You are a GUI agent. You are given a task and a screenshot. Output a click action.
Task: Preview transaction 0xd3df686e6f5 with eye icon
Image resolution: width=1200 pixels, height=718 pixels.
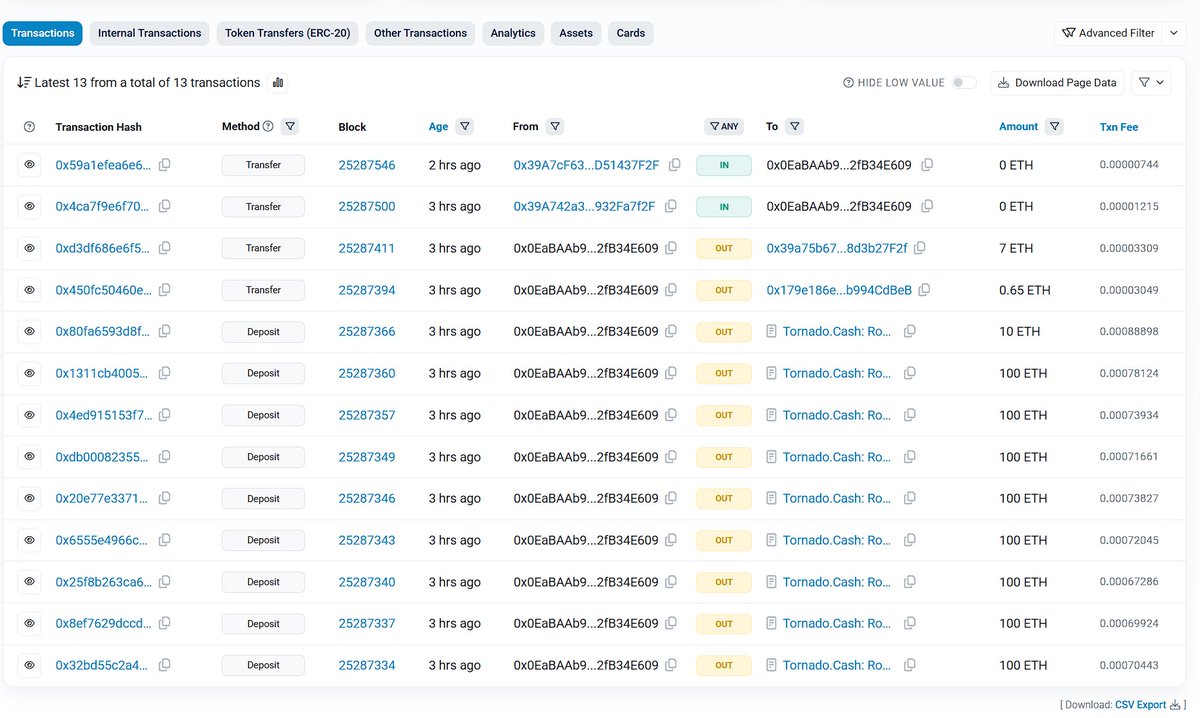pos(29,248)
